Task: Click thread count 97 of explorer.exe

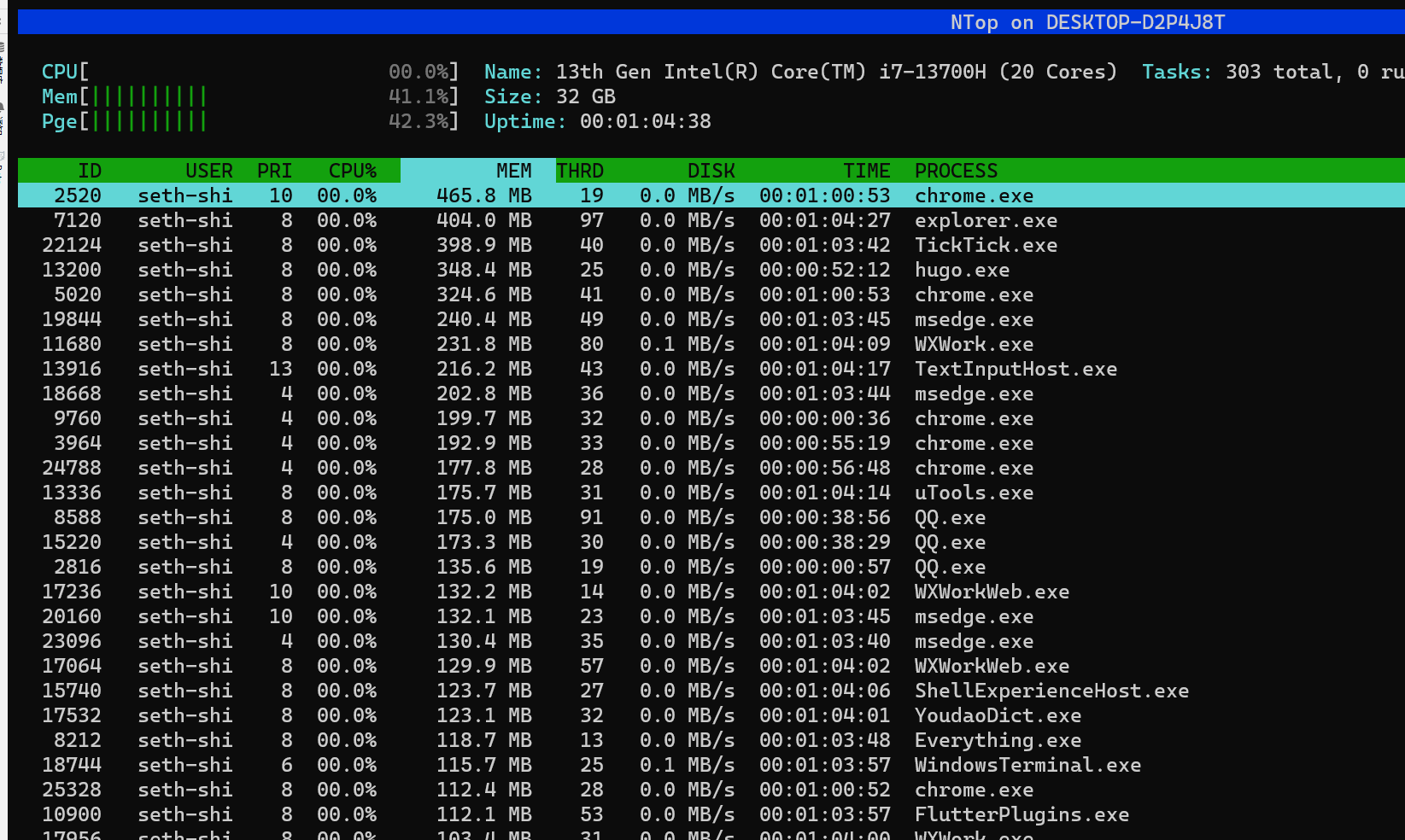Action: pyautogui.click(x=592, y=220)
